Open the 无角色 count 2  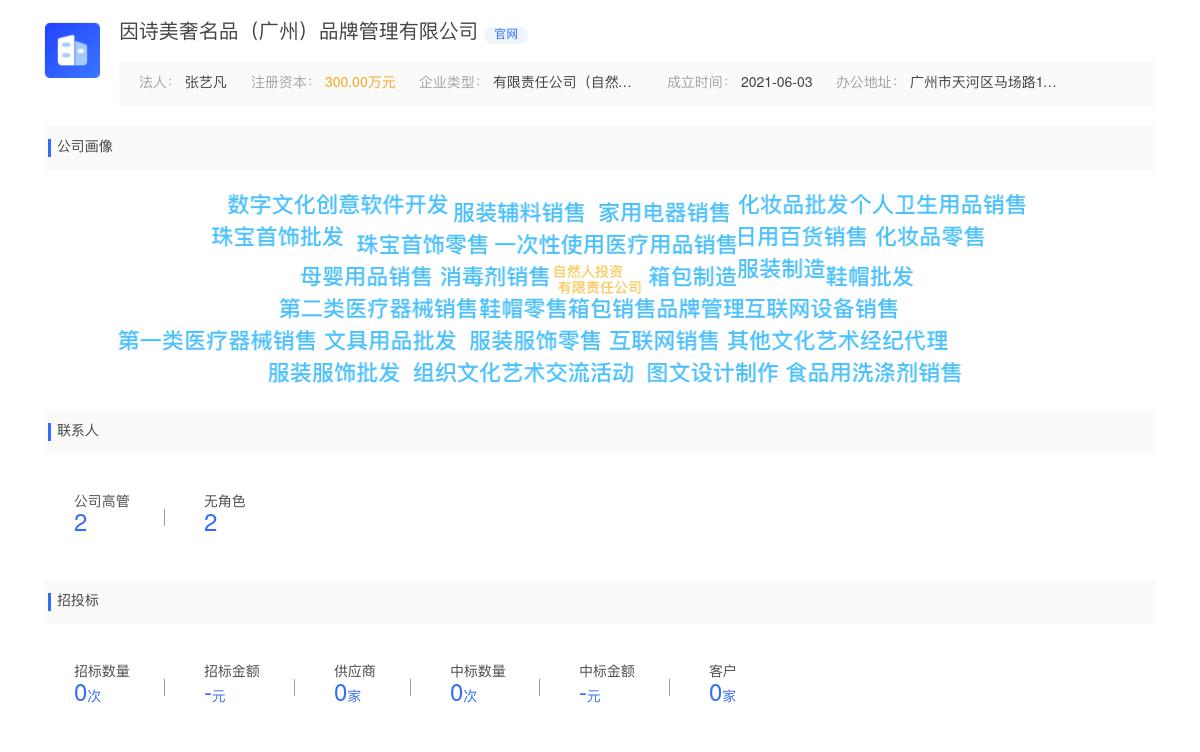pyautogui.click(x=211, y=523)
